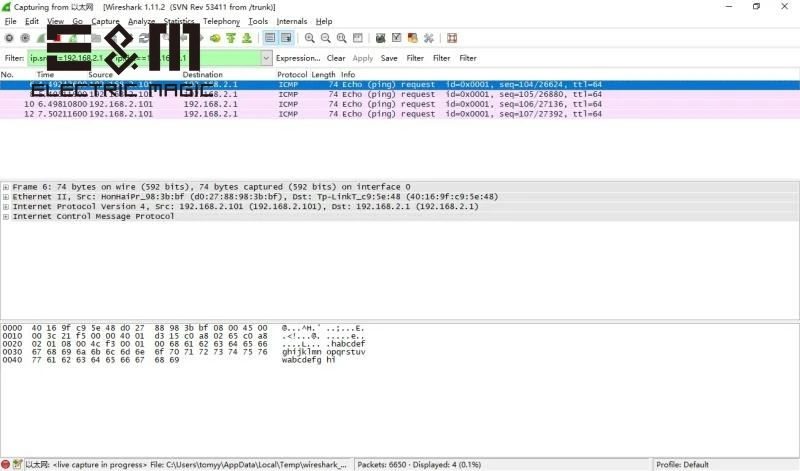Sort by the Info column header
This screenshot has height=471, width=800.
click(348, 75)
